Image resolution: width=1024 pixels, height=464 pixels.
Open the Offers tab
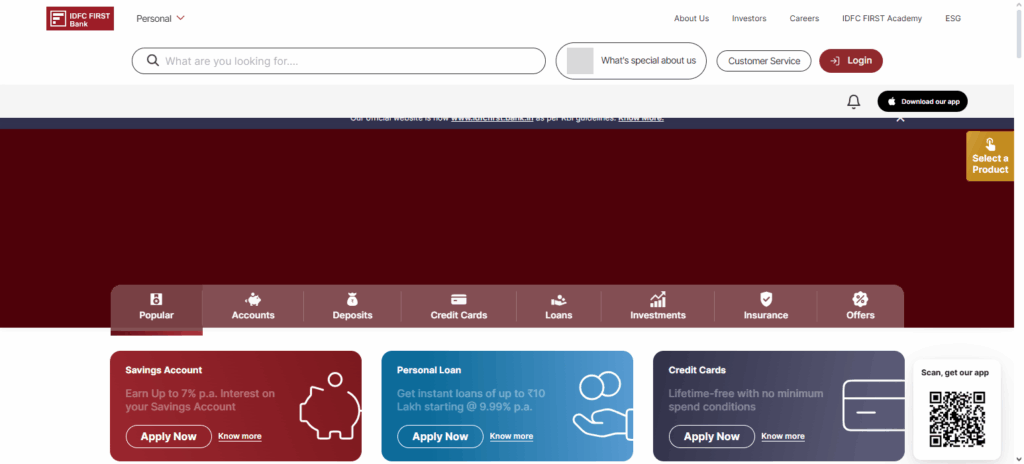[x=859, y=306]
